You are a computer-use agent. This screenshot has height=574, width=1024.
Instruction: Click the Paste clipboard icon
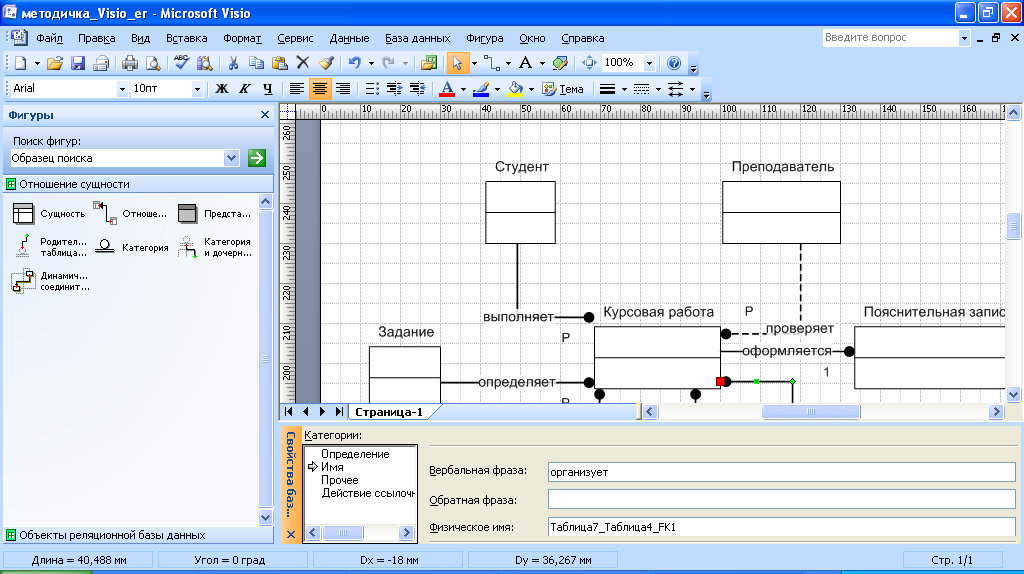pyautogui.click(x=280, y=63)
